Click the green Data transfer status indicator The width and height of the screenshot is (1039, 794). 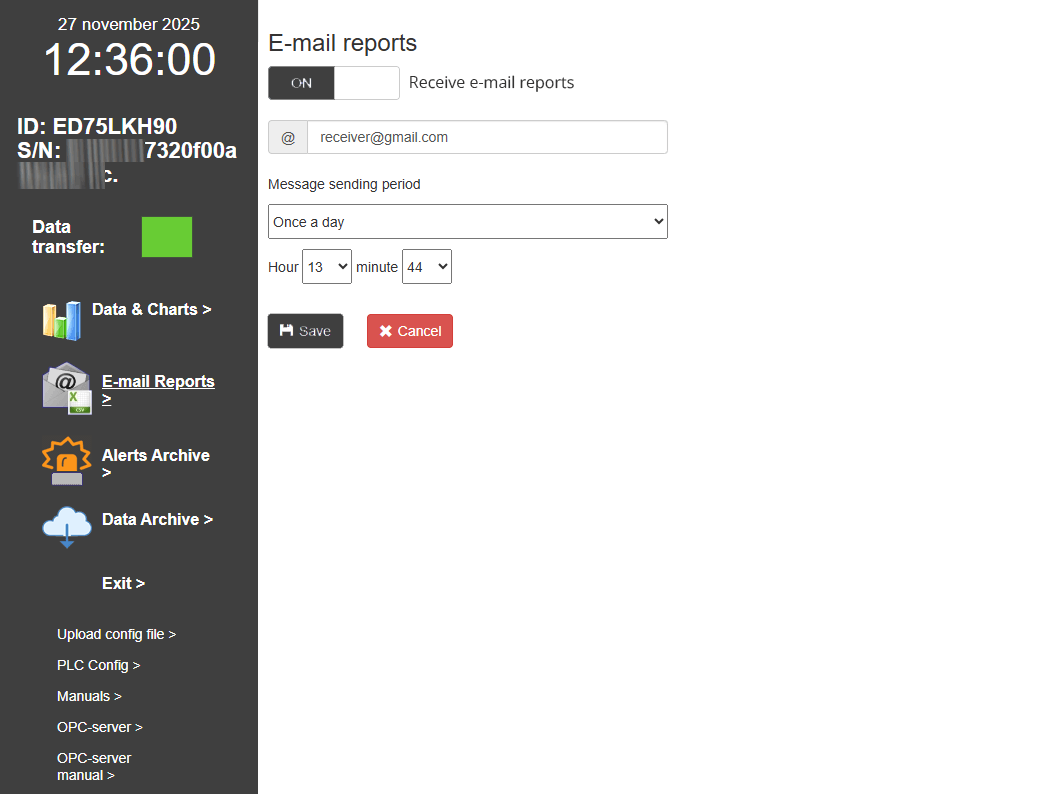click(167, 237)
